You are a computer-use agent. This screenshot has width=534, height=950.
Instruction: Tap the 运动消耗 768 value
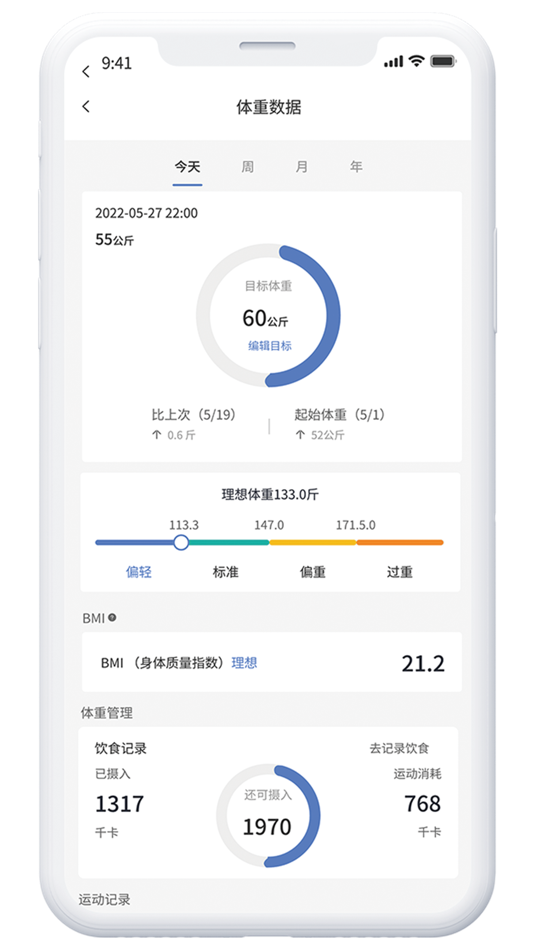[x=423, y=804]
